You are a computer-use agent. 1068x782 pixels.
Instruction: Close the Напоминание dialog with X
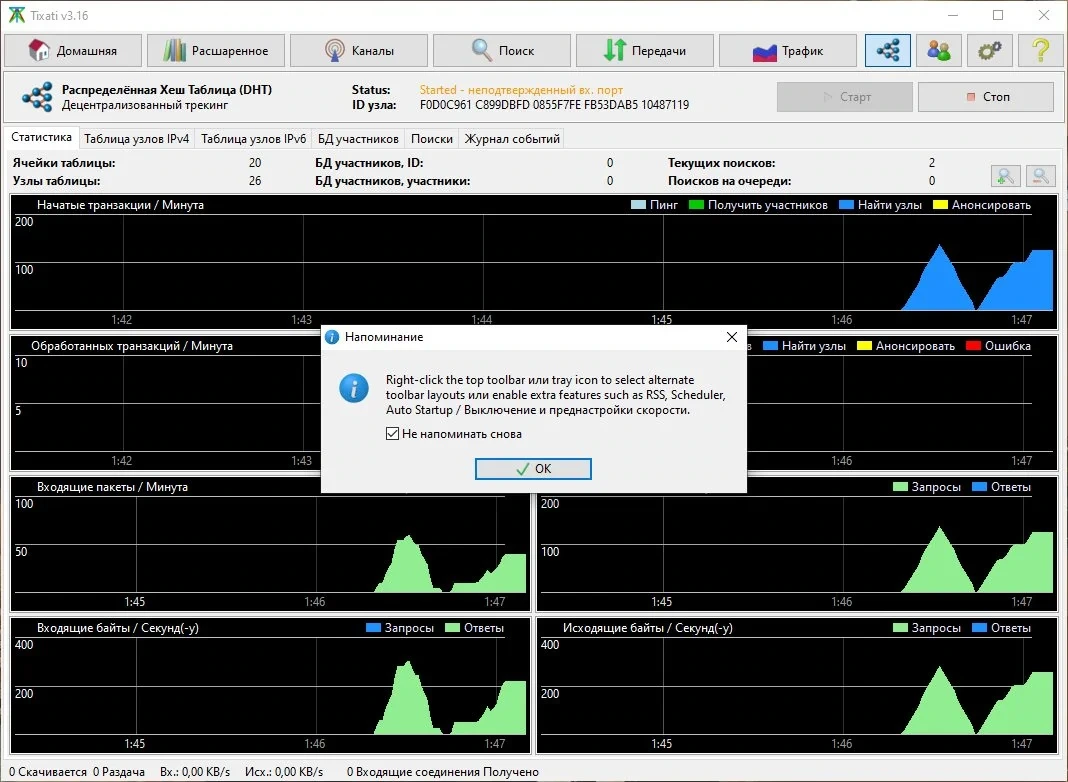click(732, 337)
